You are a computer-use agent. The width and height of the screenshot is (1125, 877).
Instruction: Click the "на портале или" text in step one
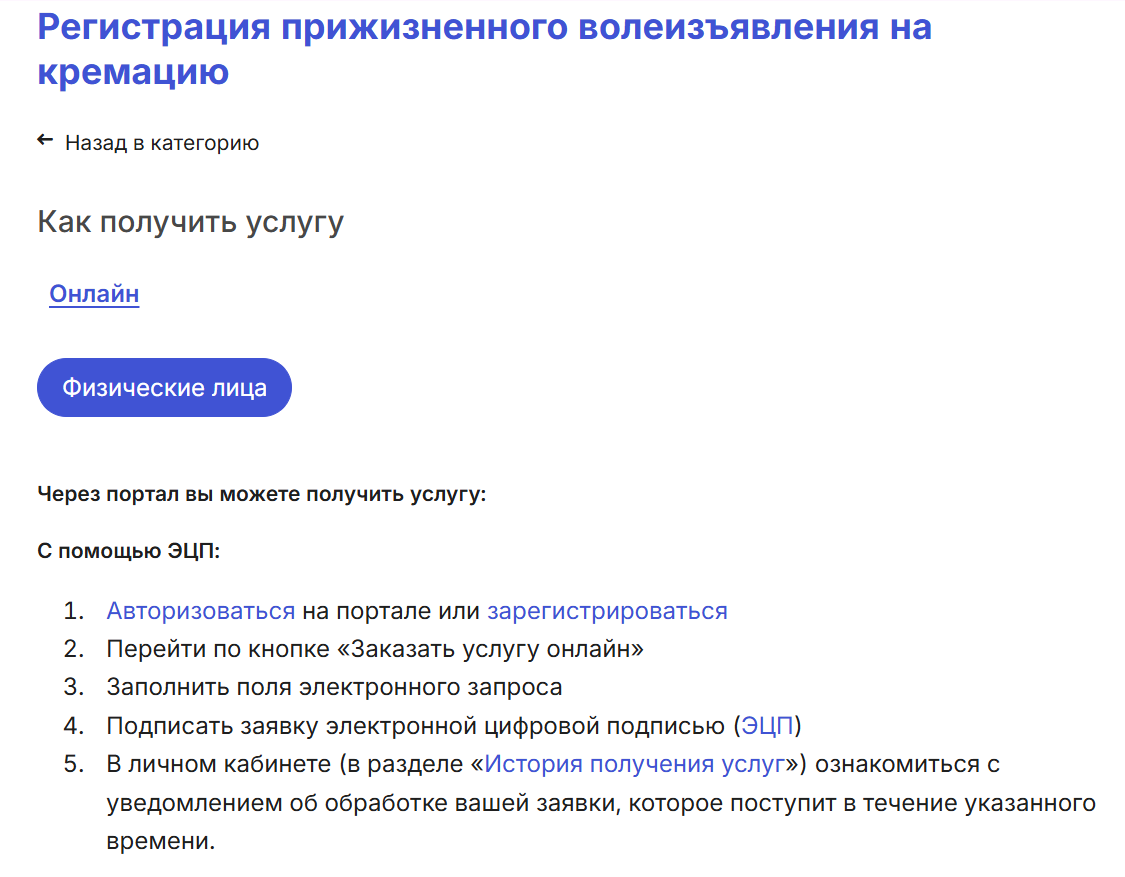(391, 611)
